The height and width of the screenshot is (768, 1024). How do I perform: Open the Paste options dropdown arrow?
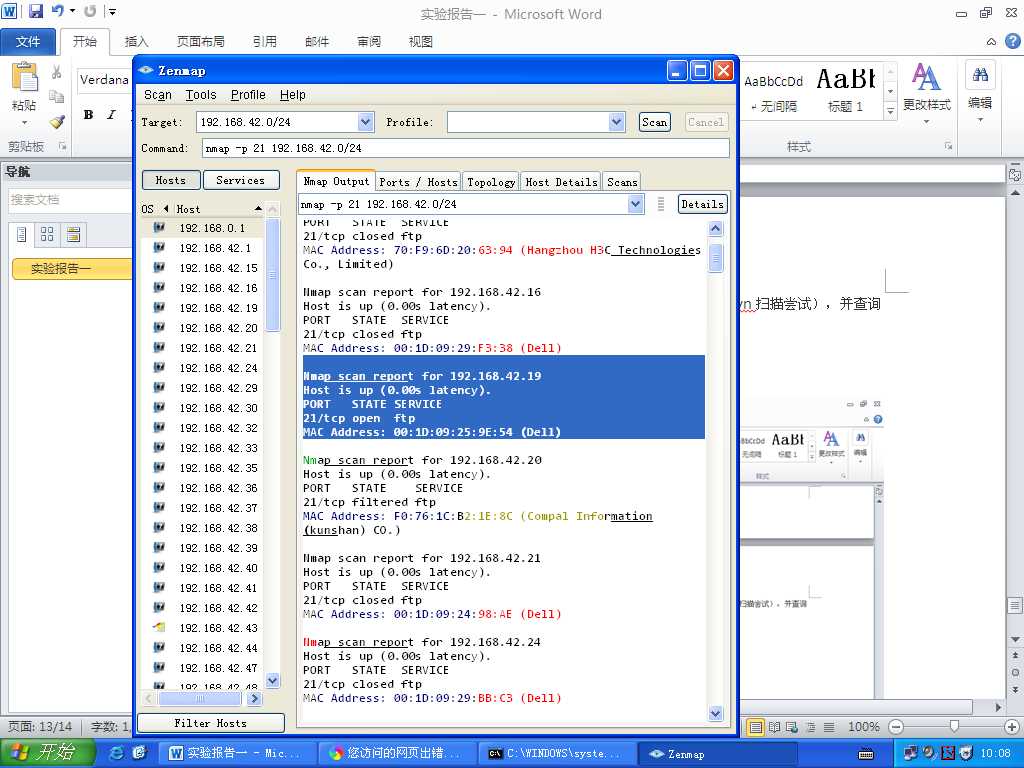click(x=25, y=122)
